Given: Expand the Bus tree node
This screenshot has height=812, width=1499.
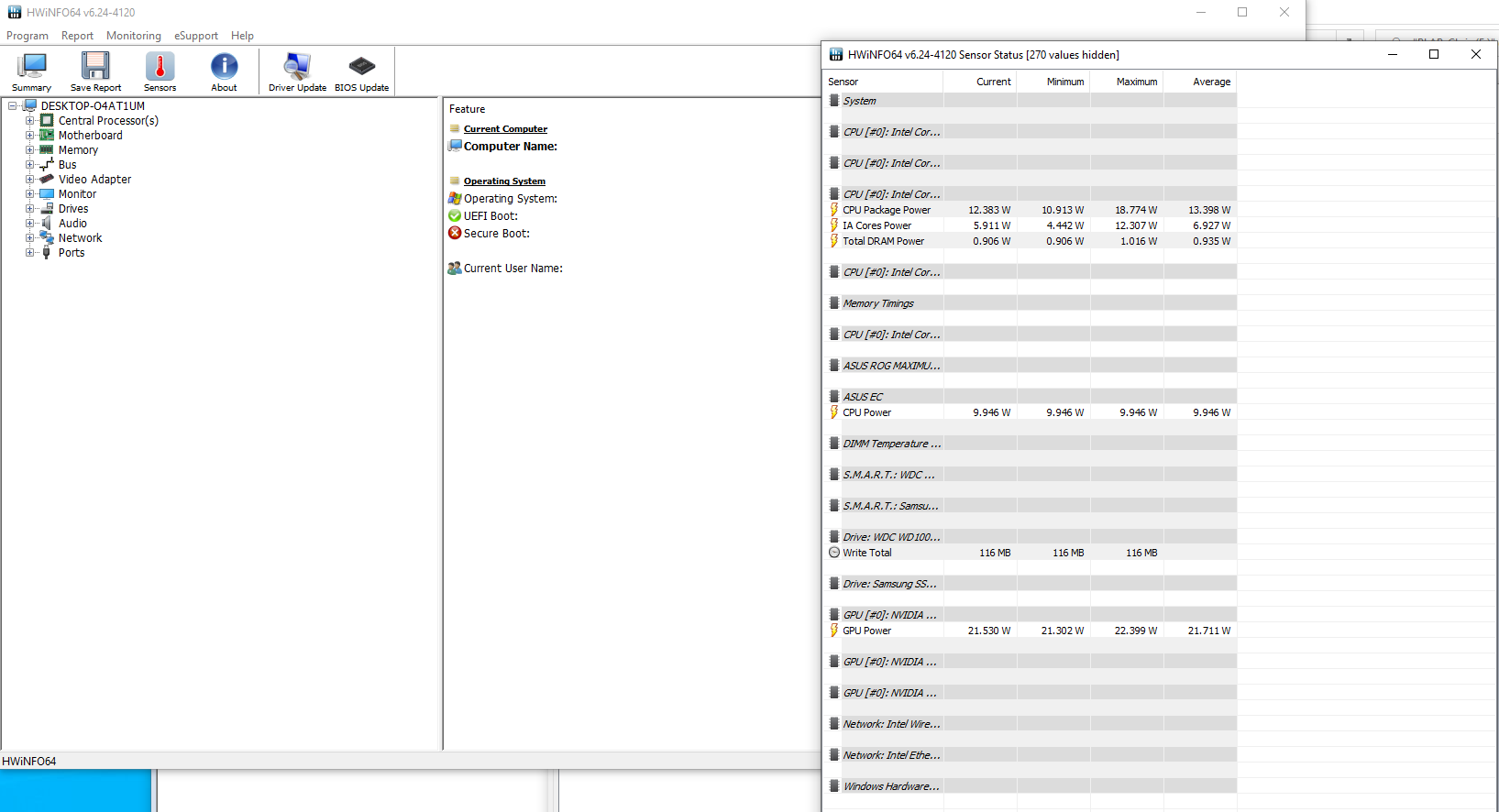Looking at the screenshot, I should pos(29,164).
